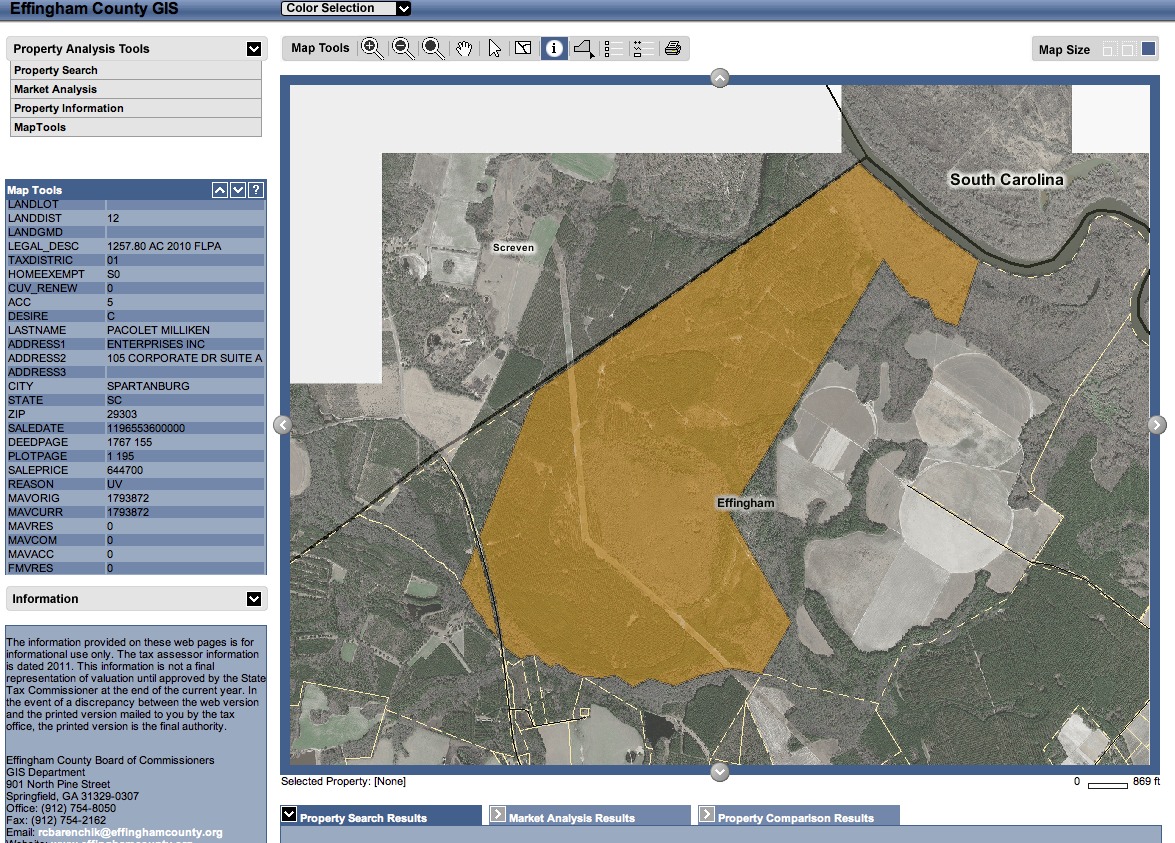The height and width of the screenshot is (843, 1175).
Task: Click the Selected Property: [None] status text
Action: (343, 782)
